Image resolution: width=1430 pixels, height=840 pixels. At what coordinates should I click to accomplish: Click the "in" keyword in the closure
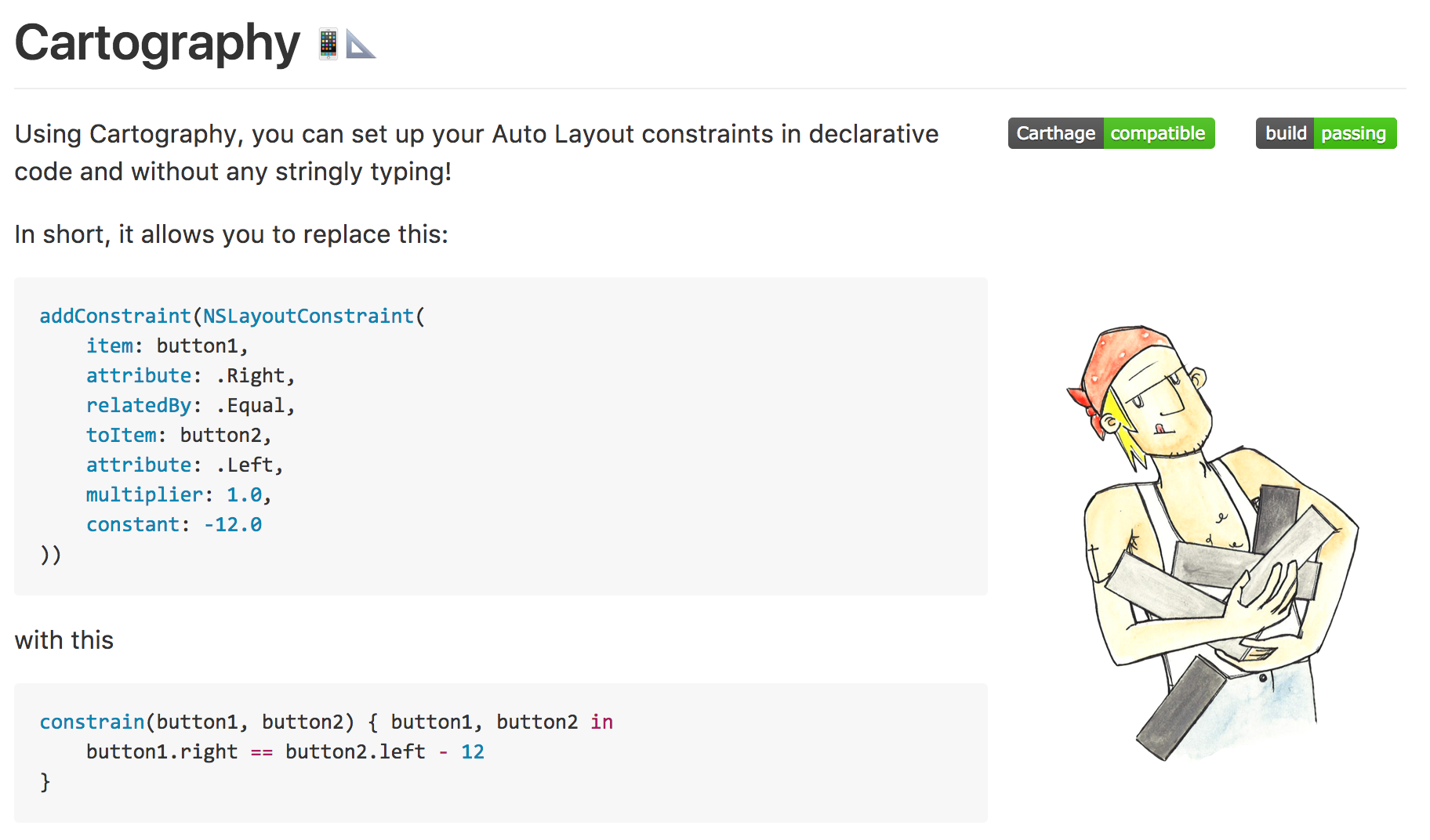point(601,722)
